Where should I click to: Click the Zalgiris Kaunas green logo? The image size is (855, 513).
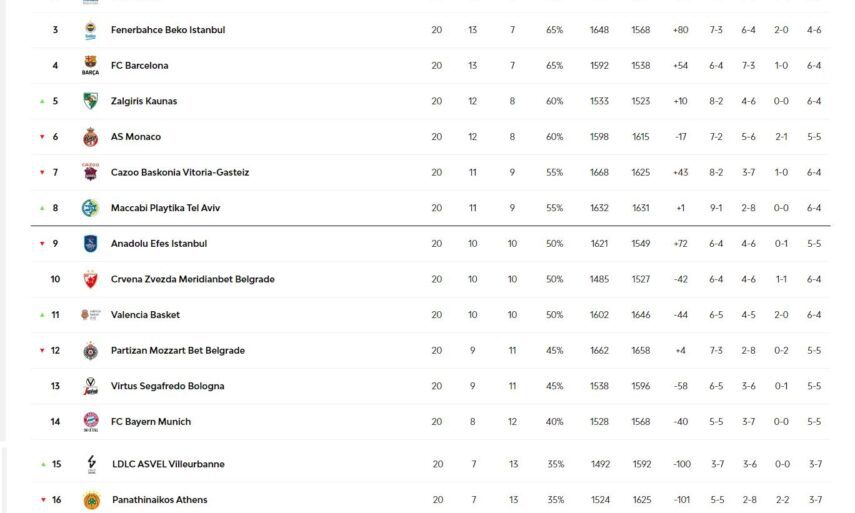[x=90, y=101]
